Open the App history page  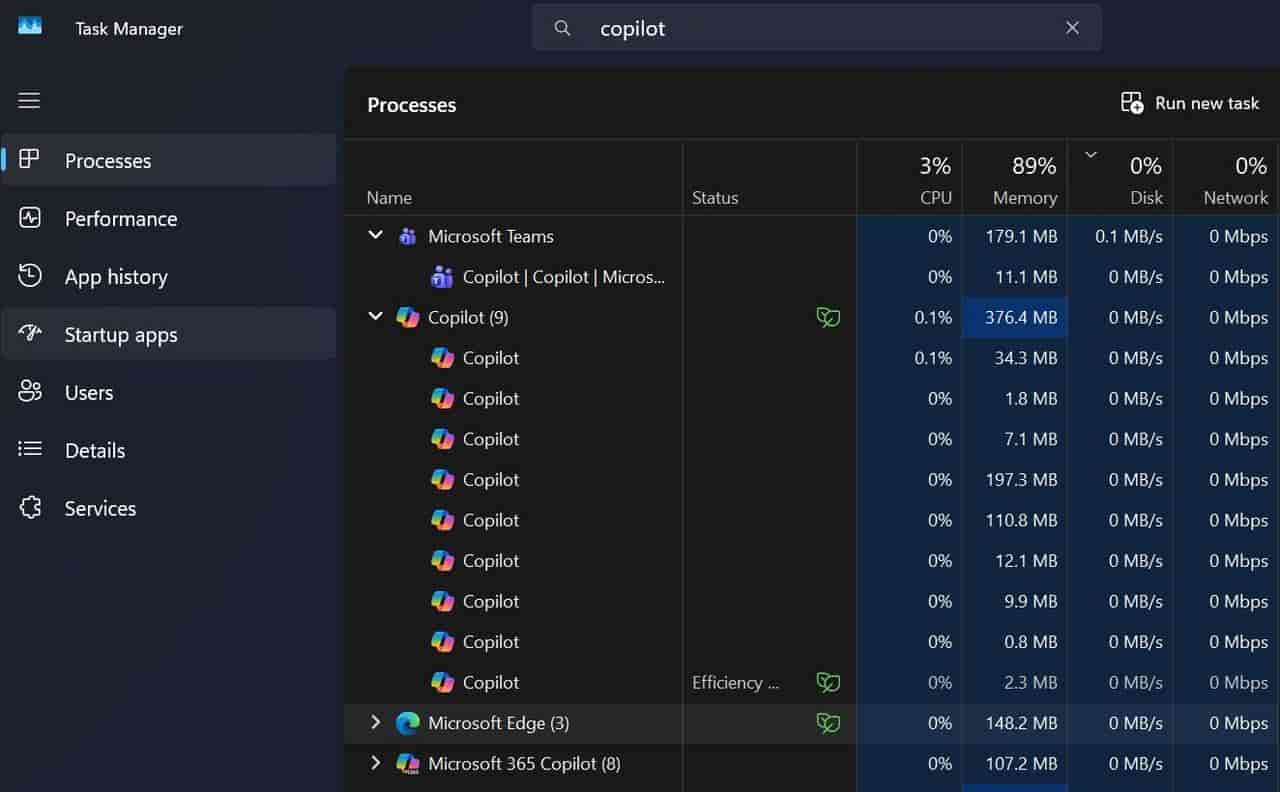169,276
